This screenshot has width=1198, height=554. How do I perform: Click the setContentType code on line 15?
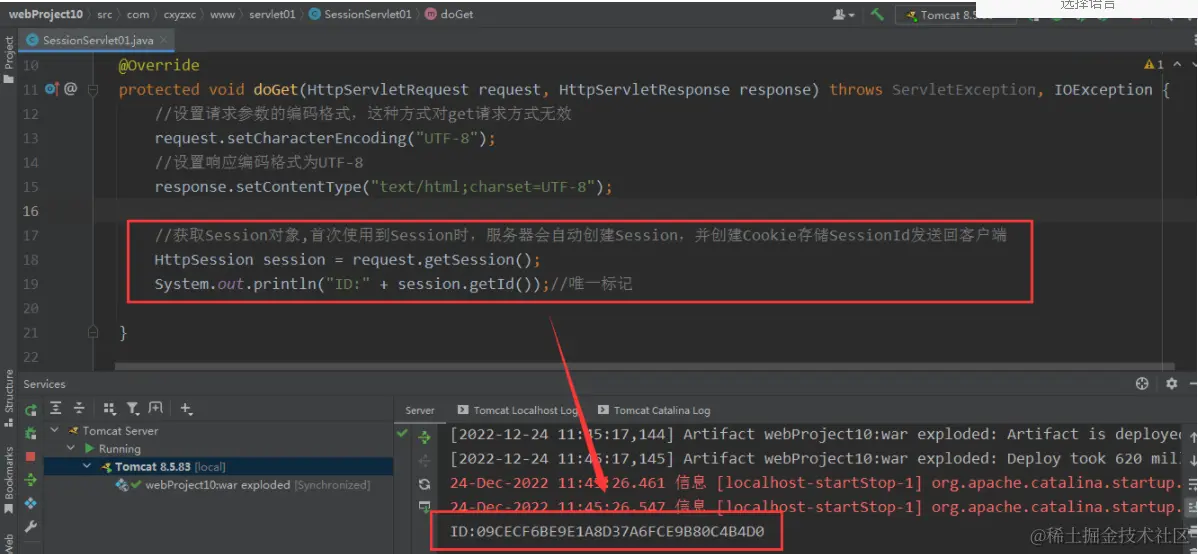384,187
